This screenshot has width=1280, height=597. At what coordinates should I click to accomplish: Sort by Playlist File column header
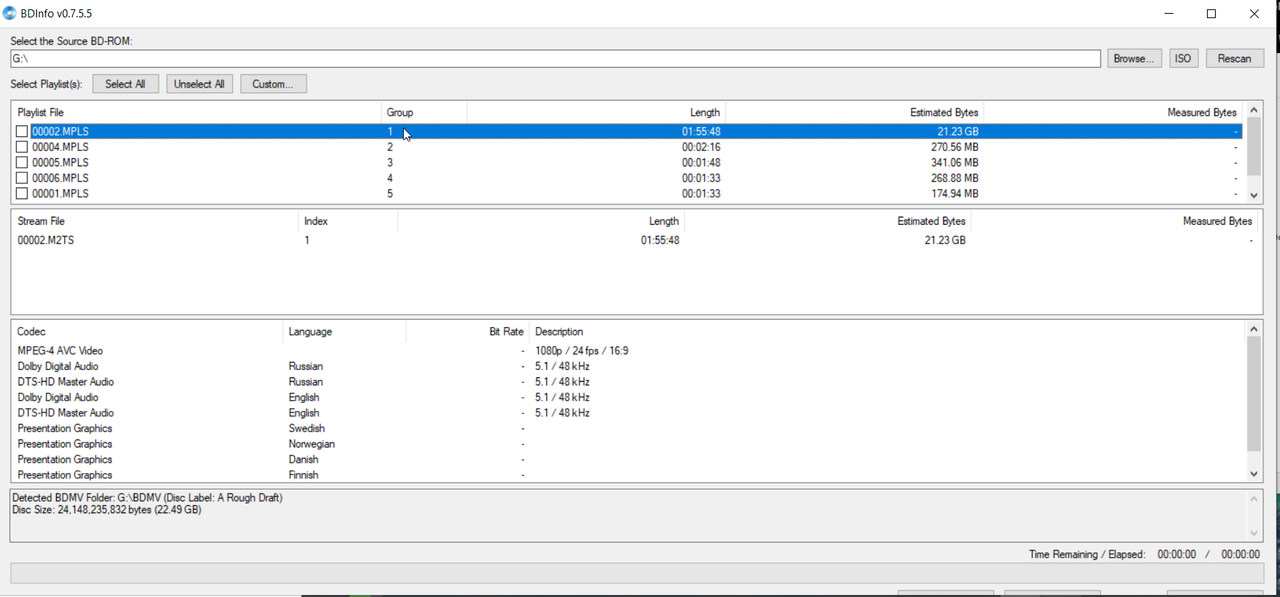[x=196, y=112]
